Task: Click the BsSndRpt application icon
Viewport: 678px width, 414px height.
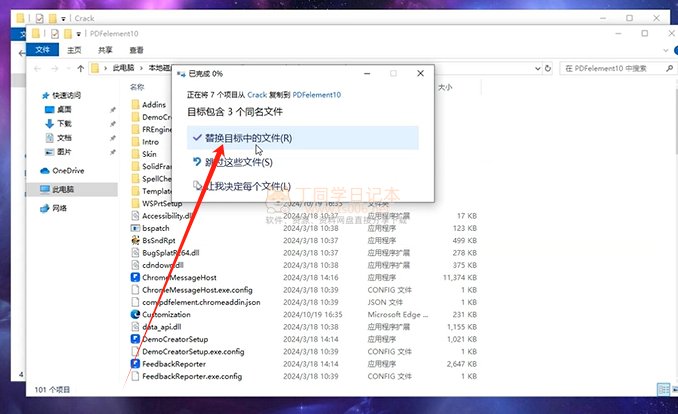Action: coord(135,240)
